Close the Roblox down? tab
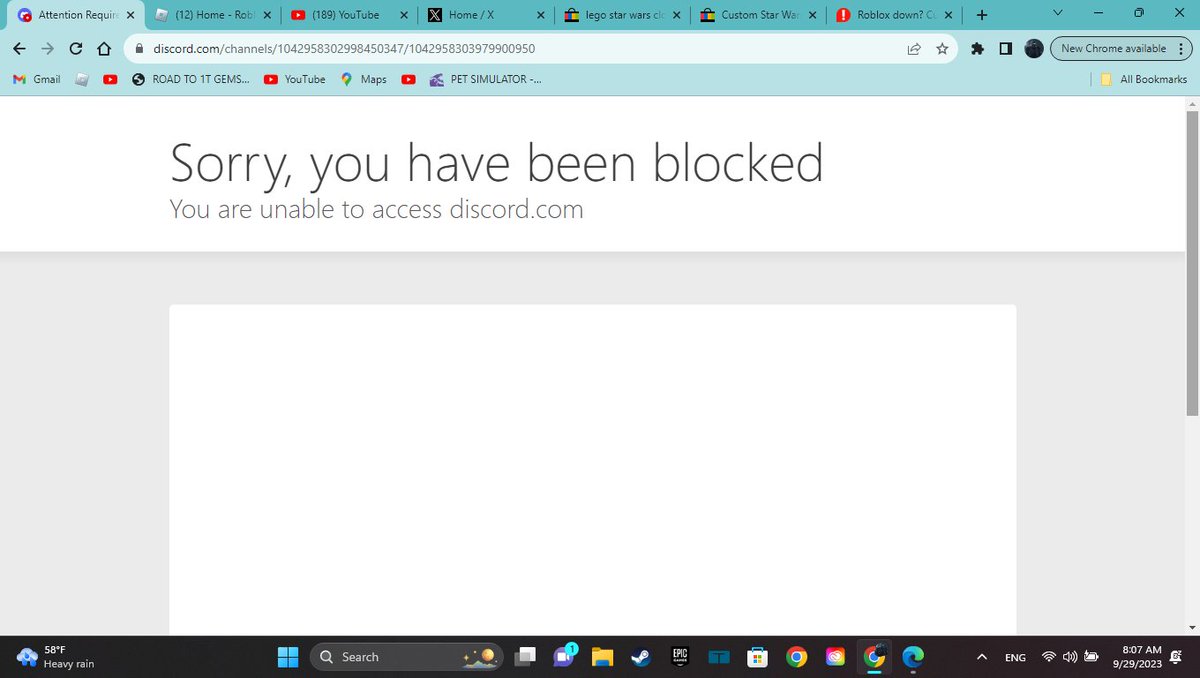Viewport: 1200px width, 678px height. (948, 15)
